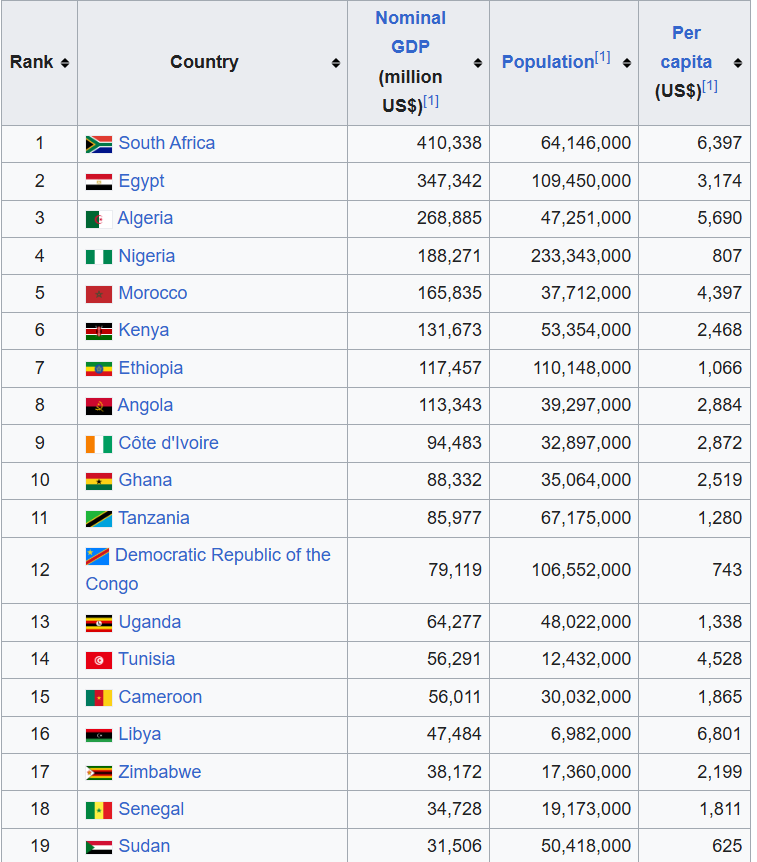This screenshot has width=757, height=862.
Task: Select Libya per capita value 6,801
Action: (x=719, y=734)
